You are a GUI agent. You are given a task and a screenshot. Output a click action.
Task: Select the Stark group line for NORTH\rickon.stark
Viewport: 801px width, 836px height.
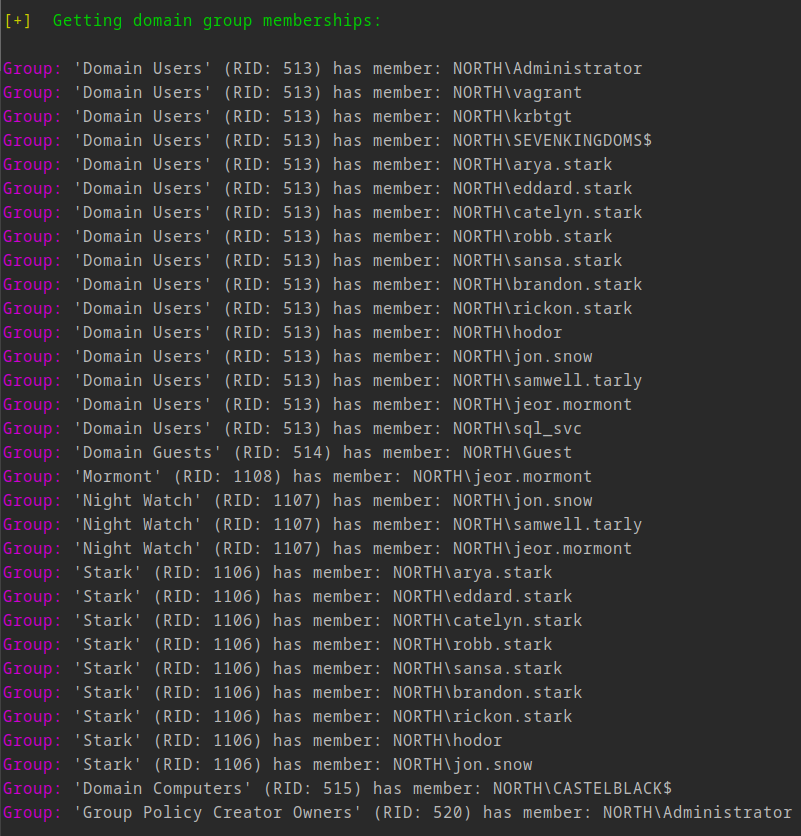(x=287, y=717)
